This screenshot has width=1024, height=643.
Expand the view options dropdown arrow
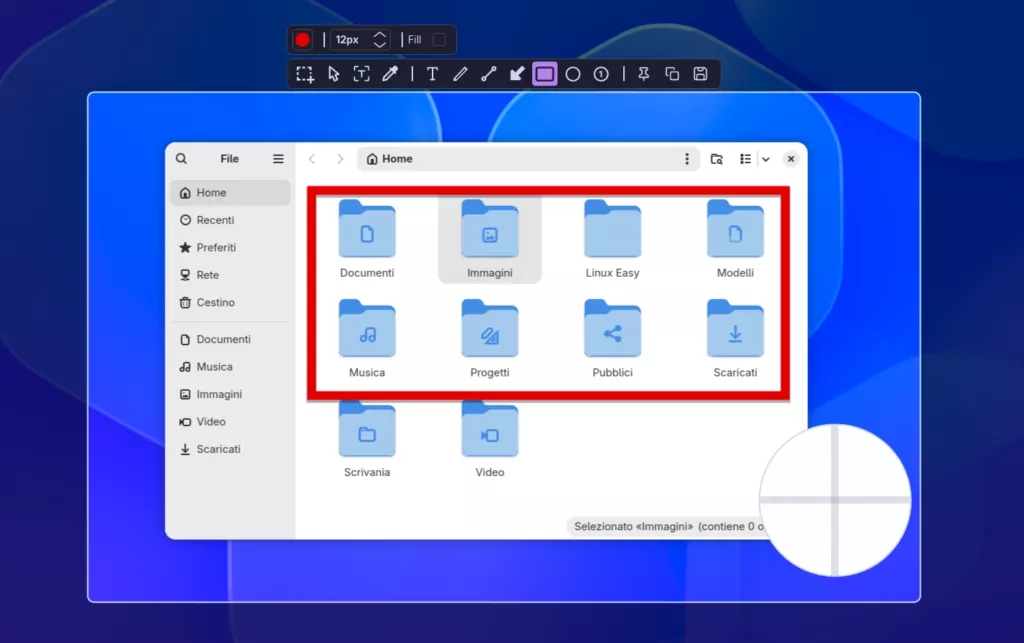point(766,159)
